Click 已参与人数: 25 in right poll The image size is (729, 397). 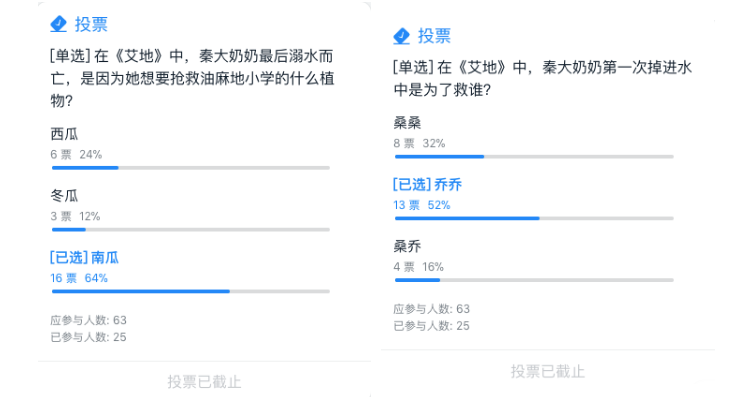[x=431, y=326]
